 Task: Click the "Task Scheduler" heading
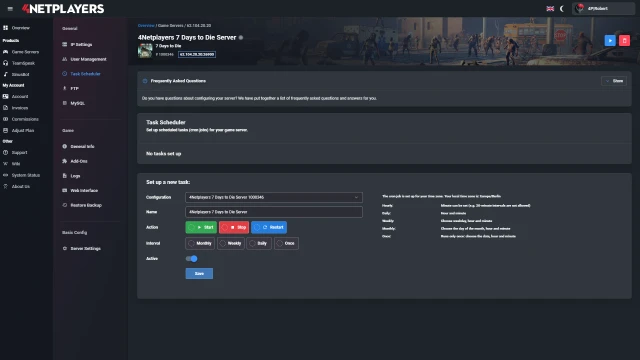(166, 122)
